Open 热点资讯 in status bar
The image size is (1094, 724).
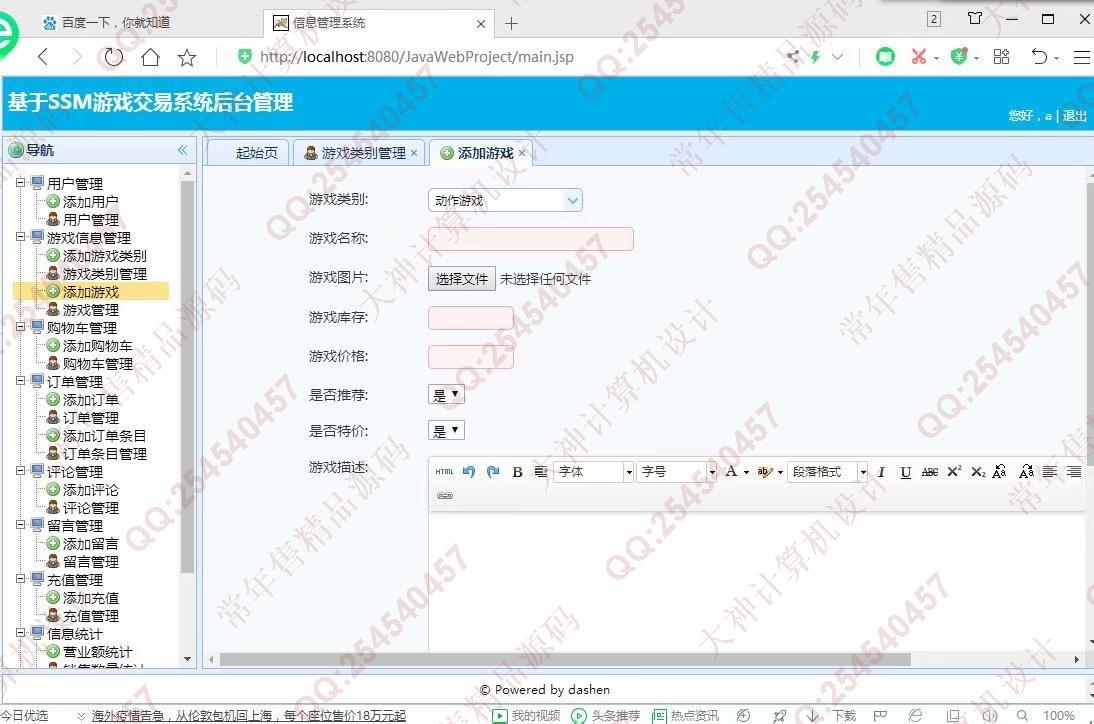click(x=685, y=716)
